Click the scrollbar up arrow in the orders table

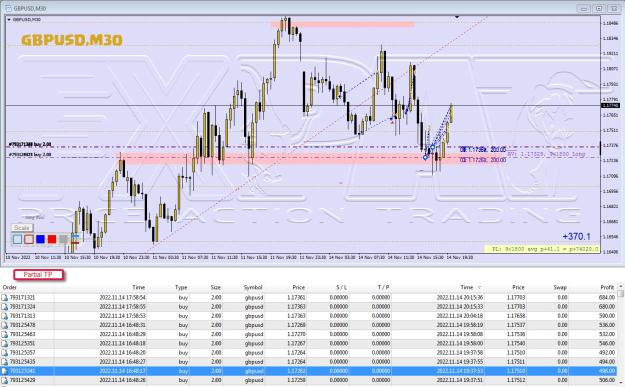[621, 286]
